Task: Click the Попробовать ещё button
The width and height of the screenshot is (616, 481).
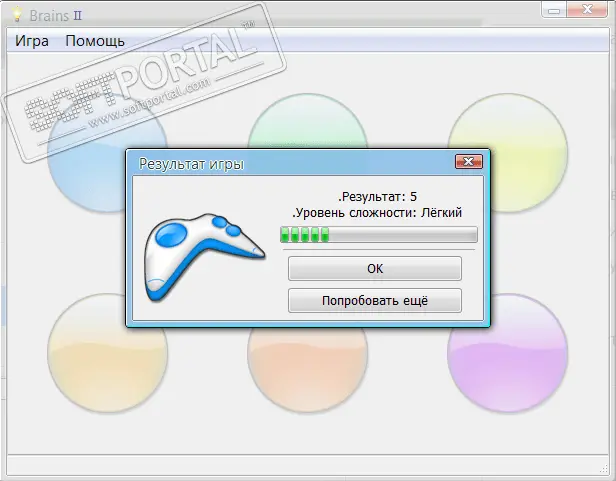Action: pyautogui.click(x=375, y=301)
